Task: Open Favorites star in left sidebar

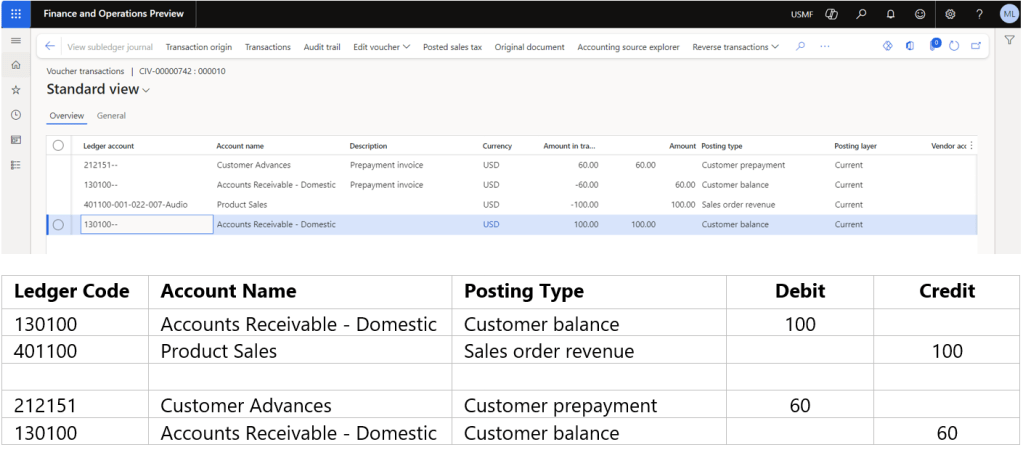Action: [x=15, y=90]
